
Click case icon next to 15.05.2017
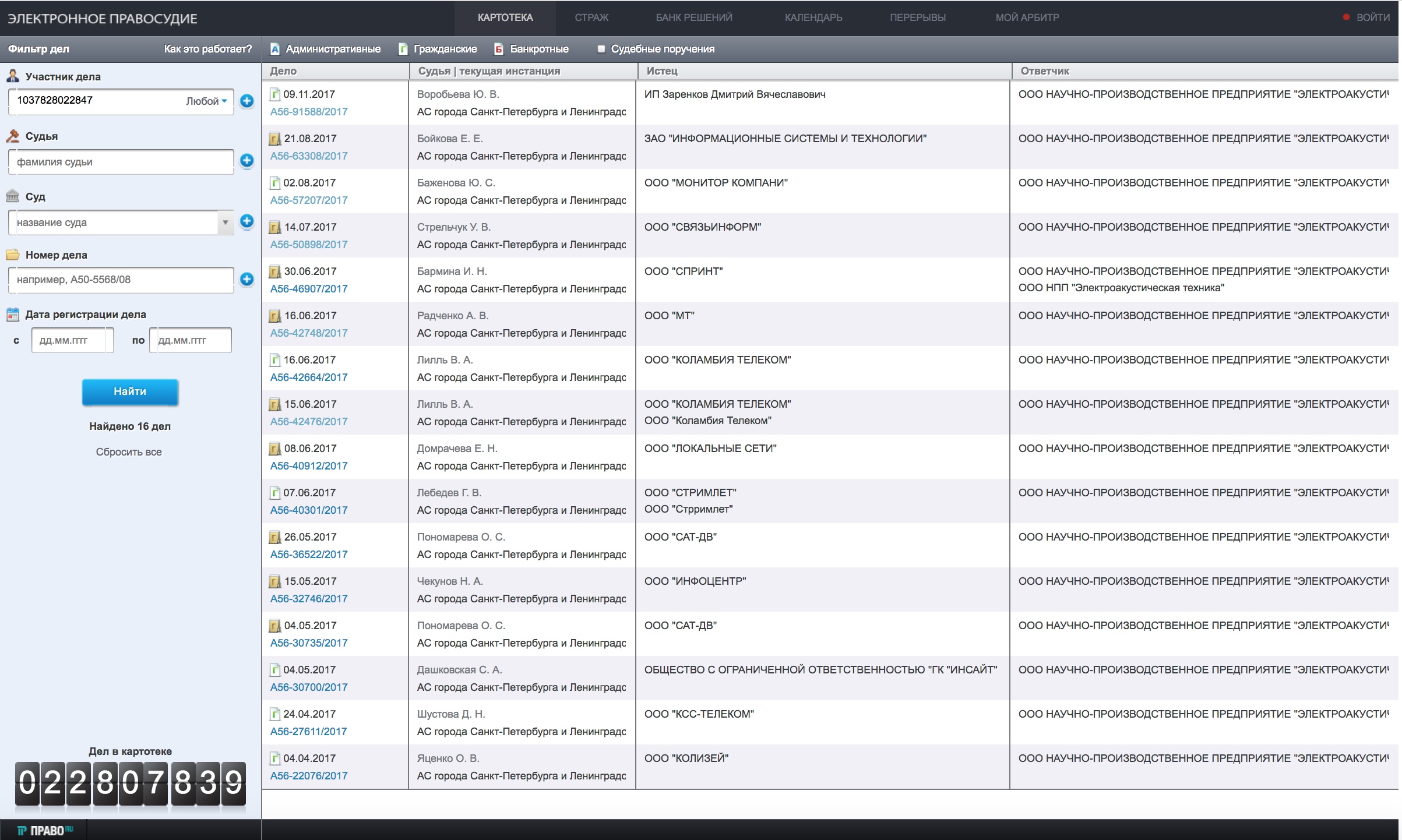coord(275,581)
